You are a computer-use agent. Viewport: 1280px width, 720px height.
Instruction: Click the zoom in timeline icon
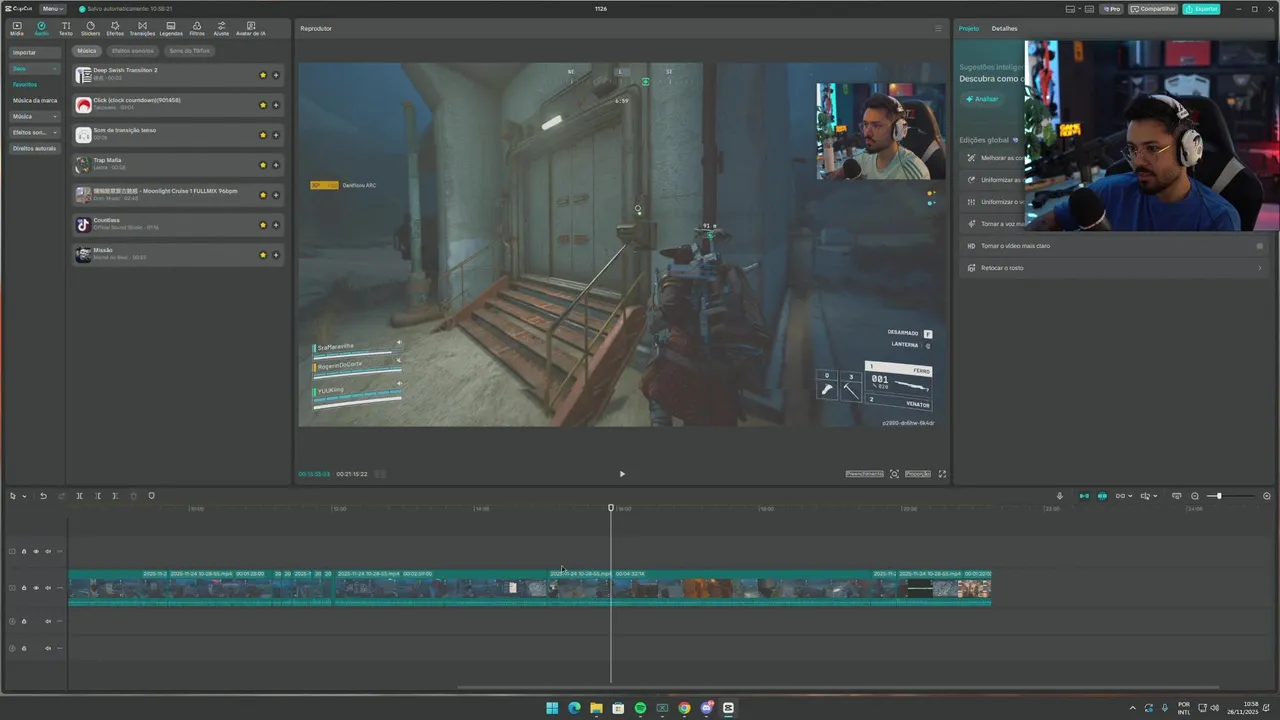point(1267,496)
